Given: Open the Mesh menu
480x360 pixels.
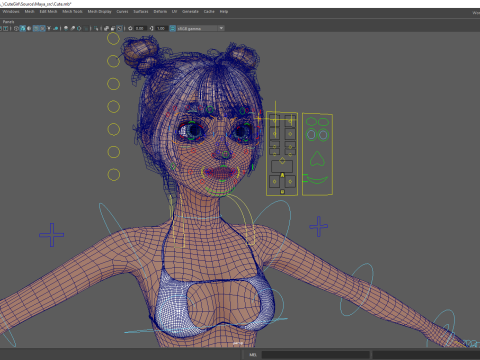Looking at the screenshot, I should [x=29, y=11].
